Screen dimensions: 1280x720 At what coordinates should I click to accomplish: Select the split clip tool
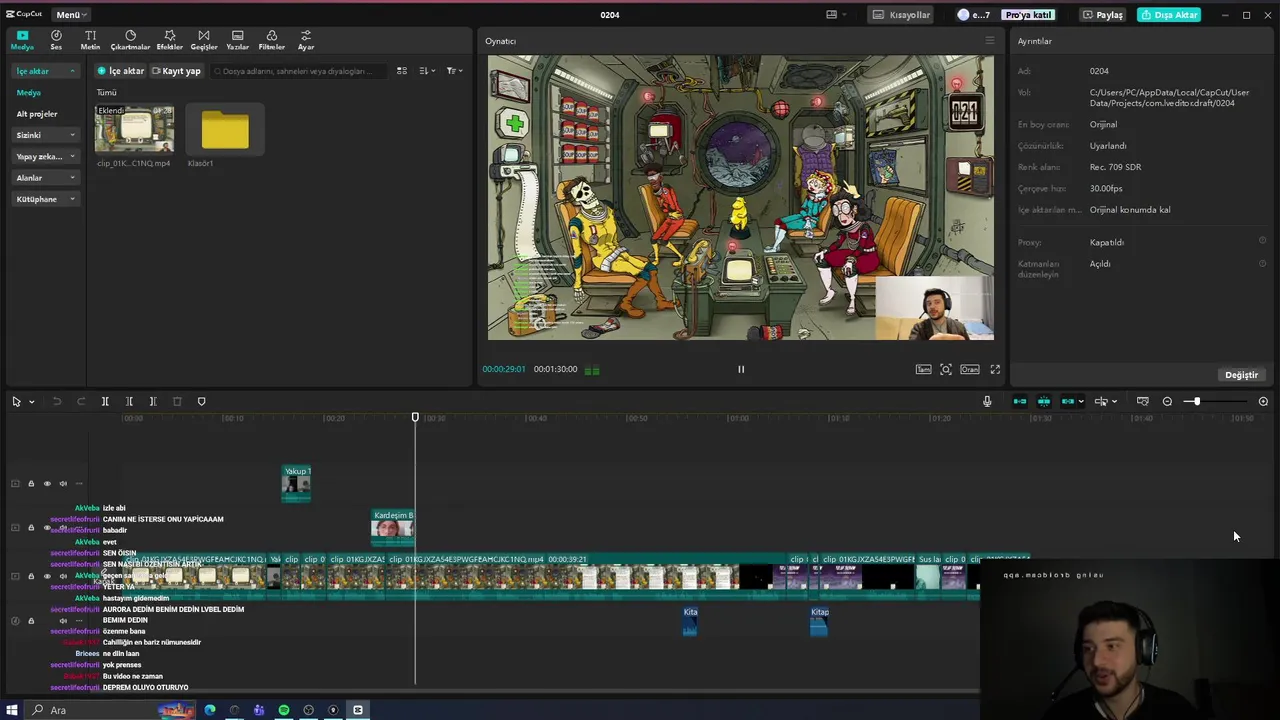(x=105, y=401)
